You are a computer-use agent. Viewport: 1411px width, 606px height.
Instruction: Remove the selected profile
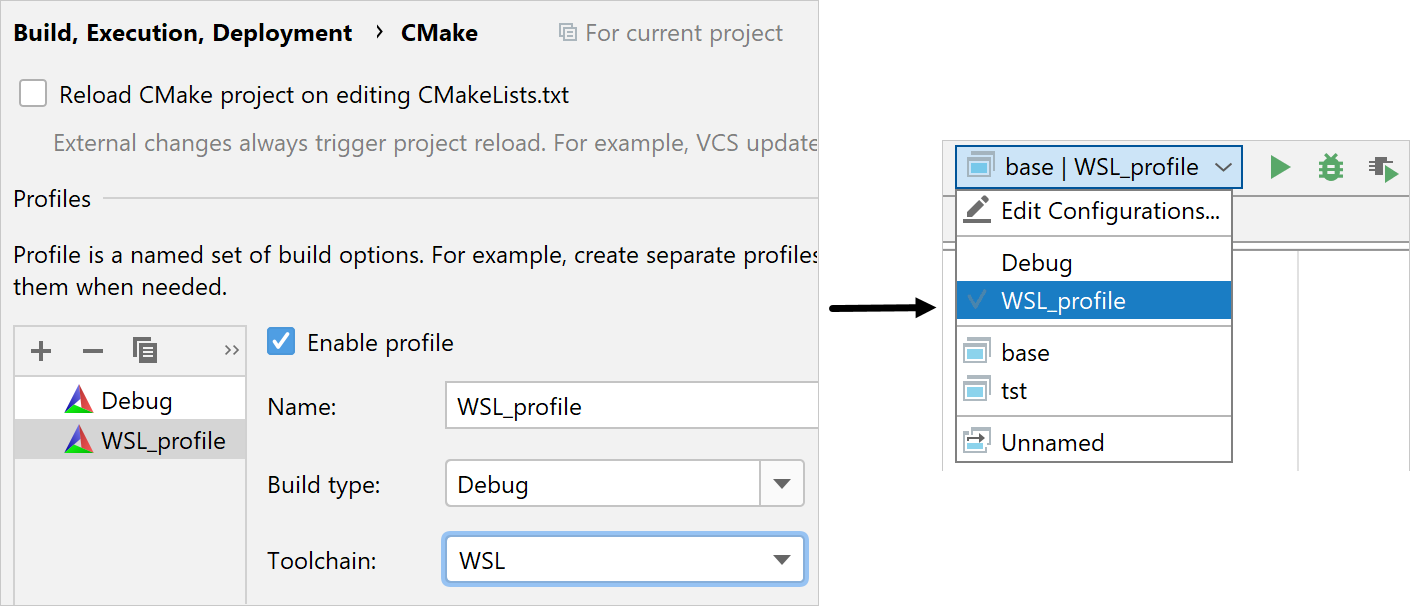pos(92,351)
